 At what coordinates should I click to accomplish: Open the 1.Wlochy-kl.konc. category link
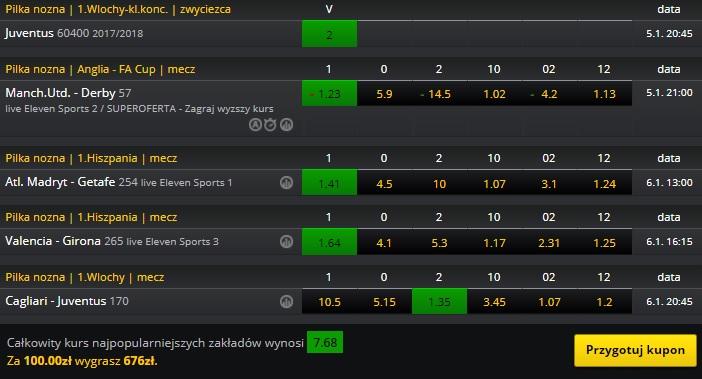click(123, 9)
